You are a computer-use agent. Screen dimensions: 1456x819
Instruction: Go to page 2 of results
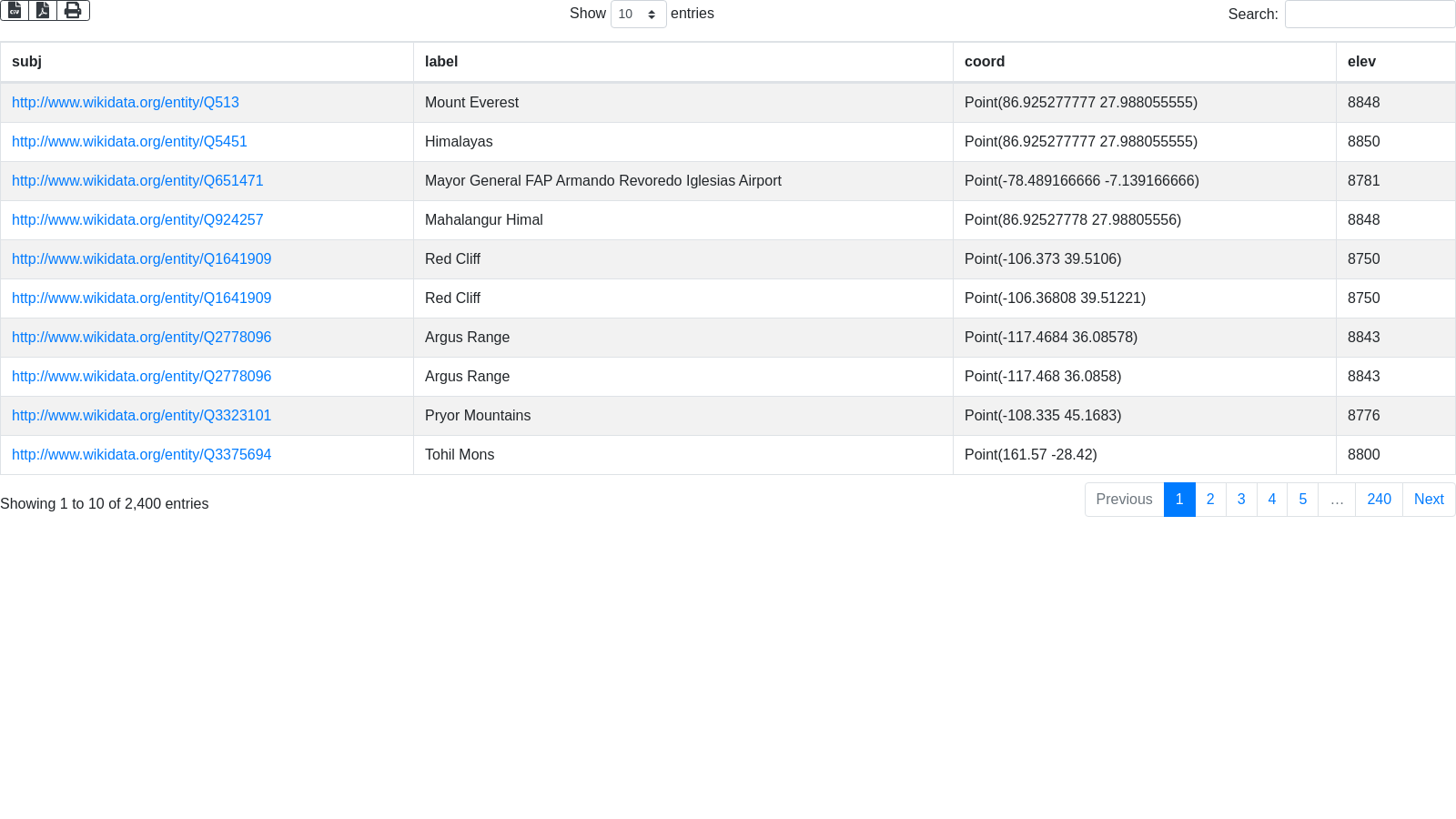coord(1209,500)
